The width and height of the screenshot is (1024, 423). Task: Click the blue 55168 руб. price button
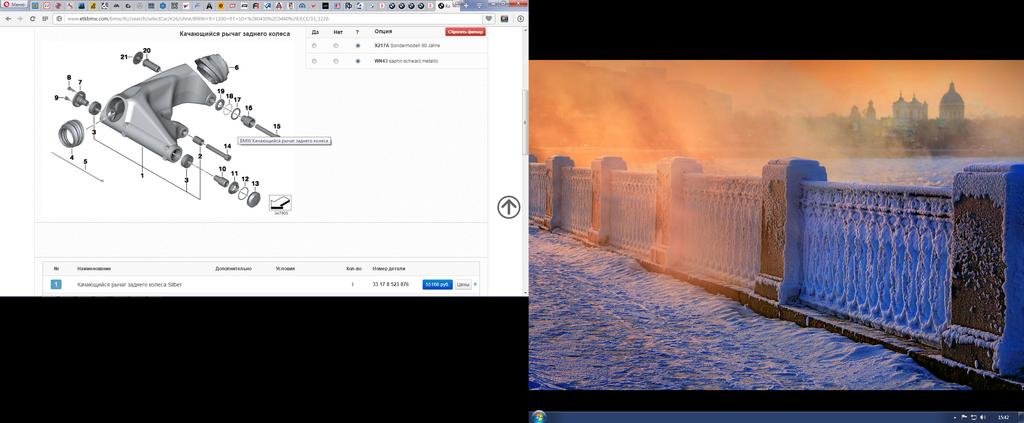[x=437, y=284]
